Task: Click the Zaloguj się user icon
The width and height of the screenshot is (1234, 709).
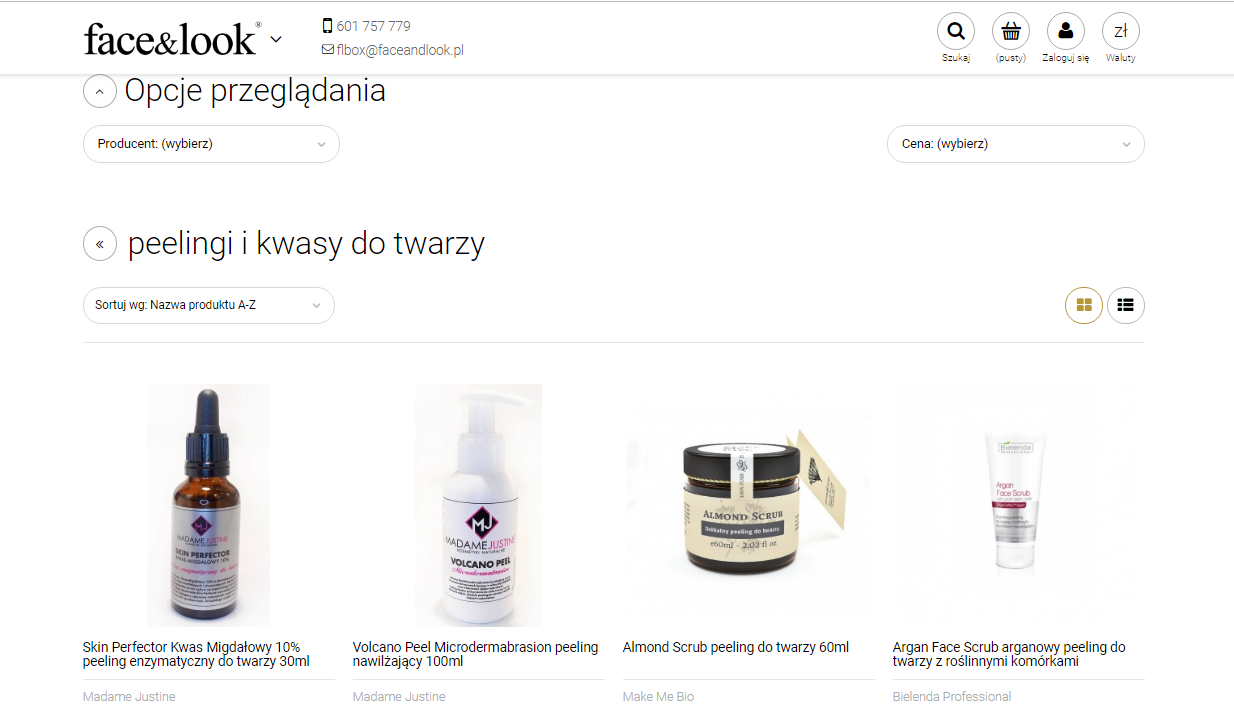Action: coord(1066,31)
